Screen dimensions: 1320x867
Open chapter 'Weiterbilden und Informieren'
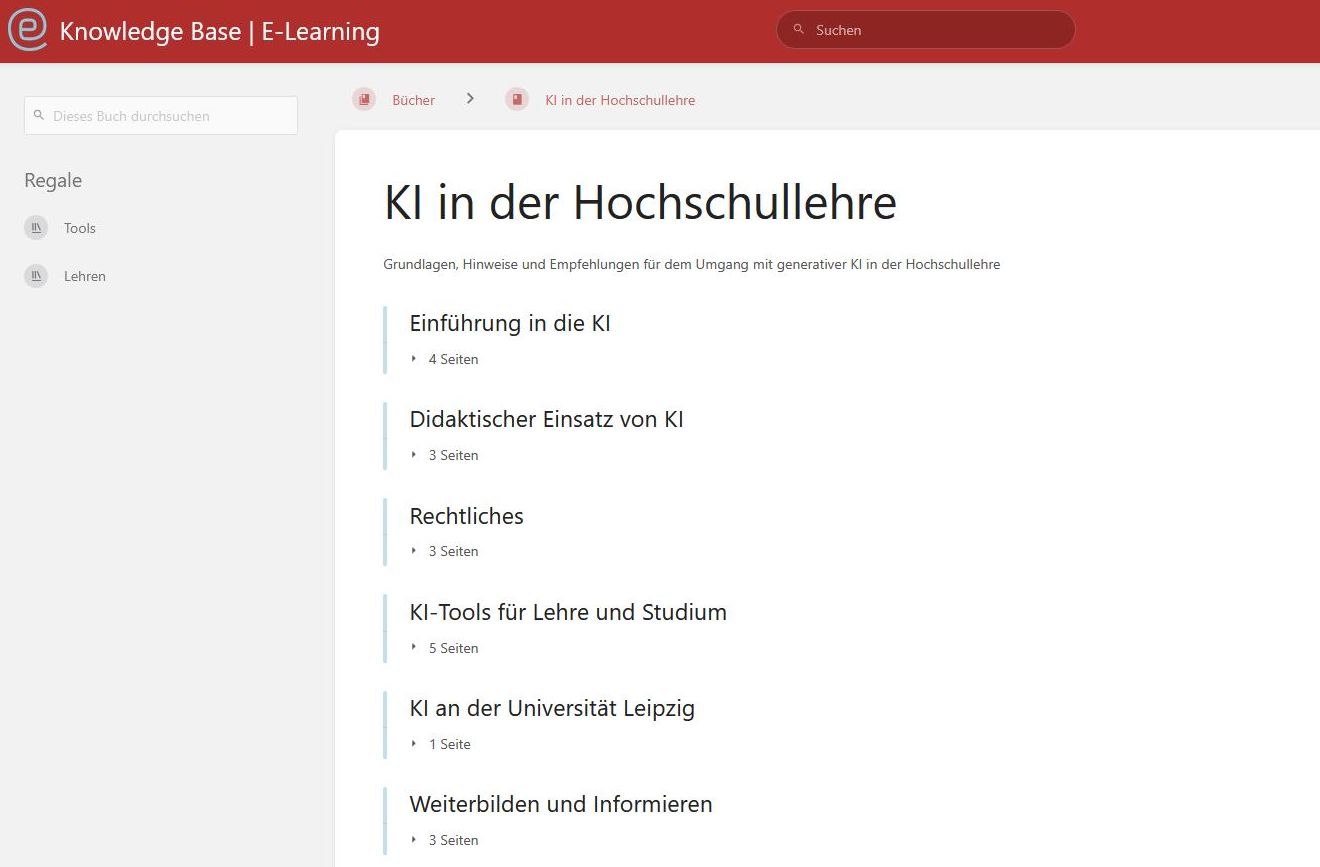pyautogui.click(x=561, y=804)
